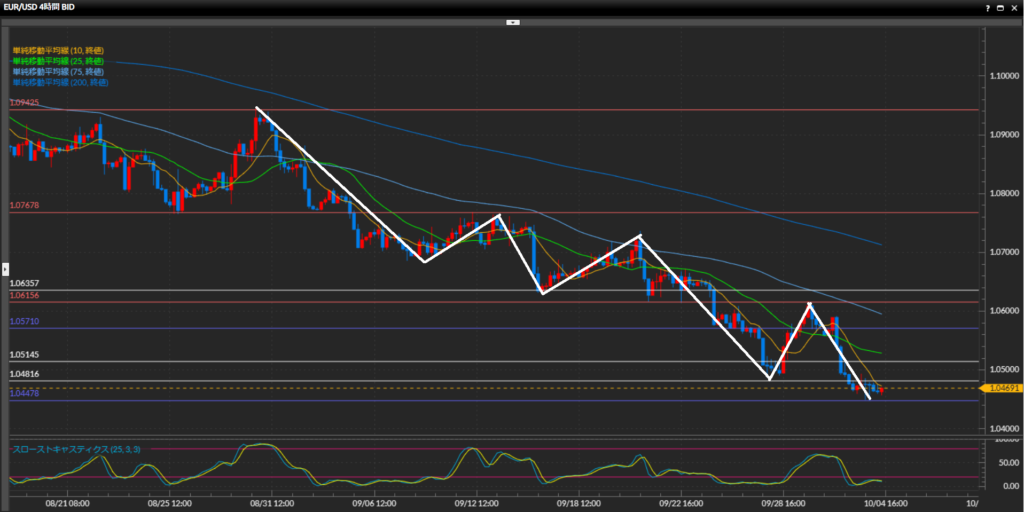Select the 75-period moving average label
Viewport: 1024px width, 512px height.
58,72
